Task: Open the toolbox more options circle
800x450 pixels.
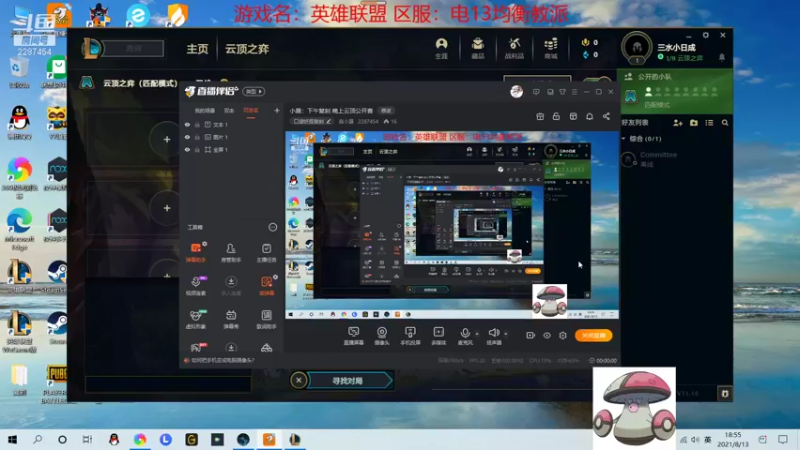Action: coord(272,227)
